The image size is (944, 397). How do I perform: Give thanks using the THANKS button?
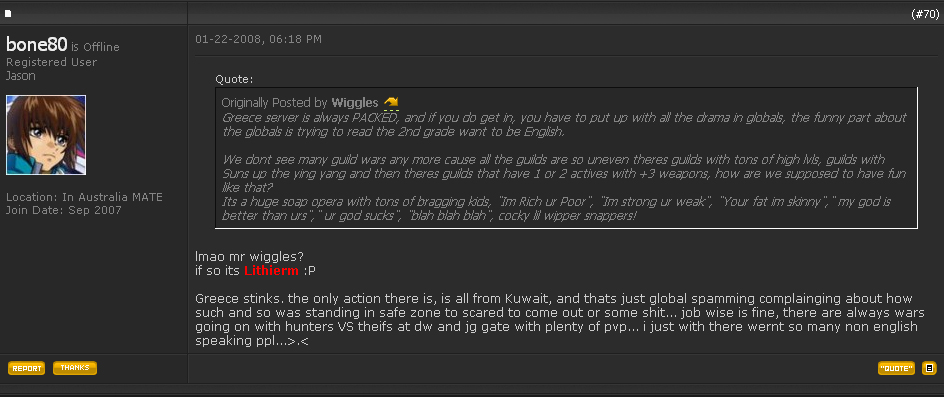[75, 367]
